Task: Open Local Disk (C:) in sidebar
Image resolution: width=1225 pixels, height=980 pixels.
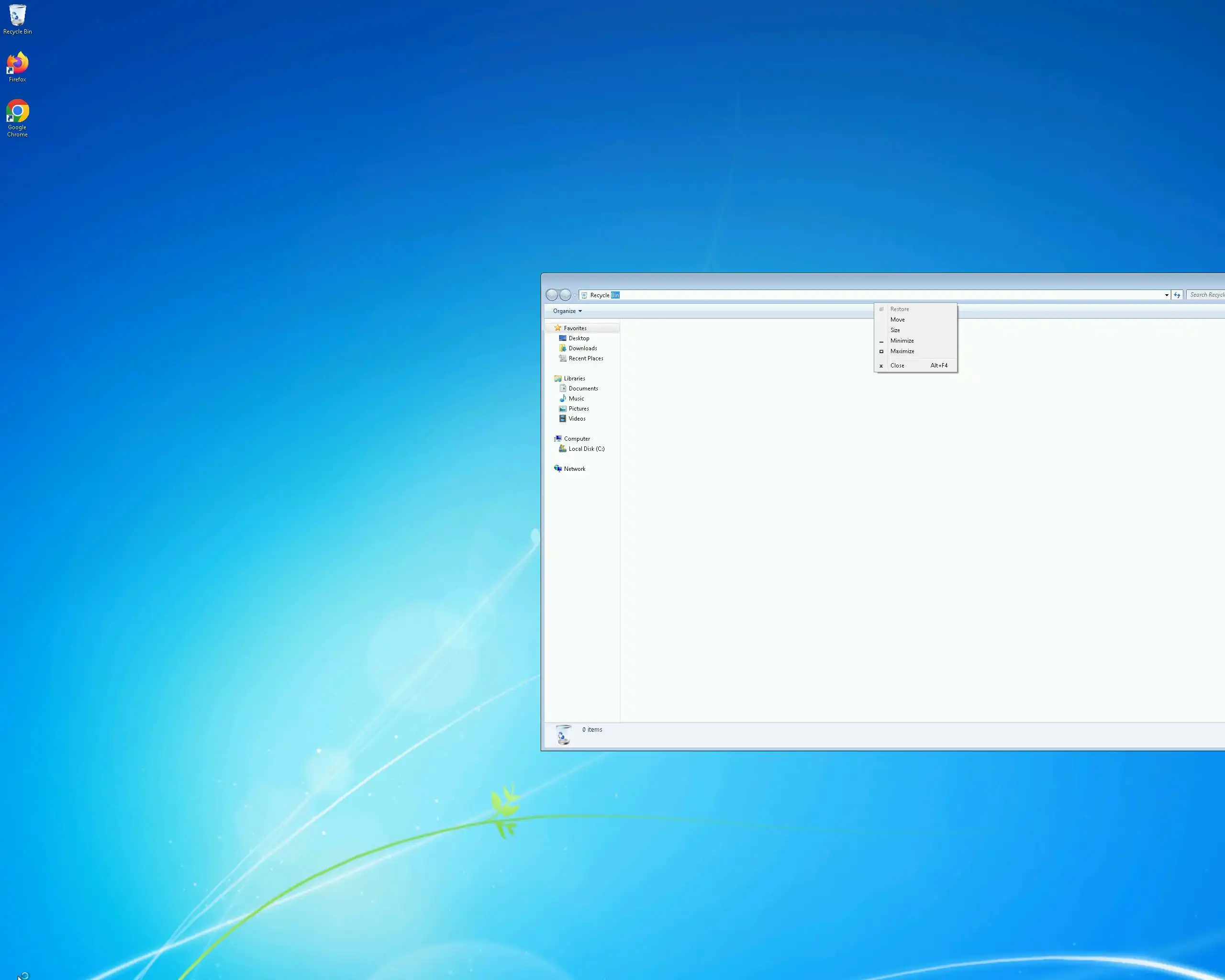Action: click(x=586, y=449)
